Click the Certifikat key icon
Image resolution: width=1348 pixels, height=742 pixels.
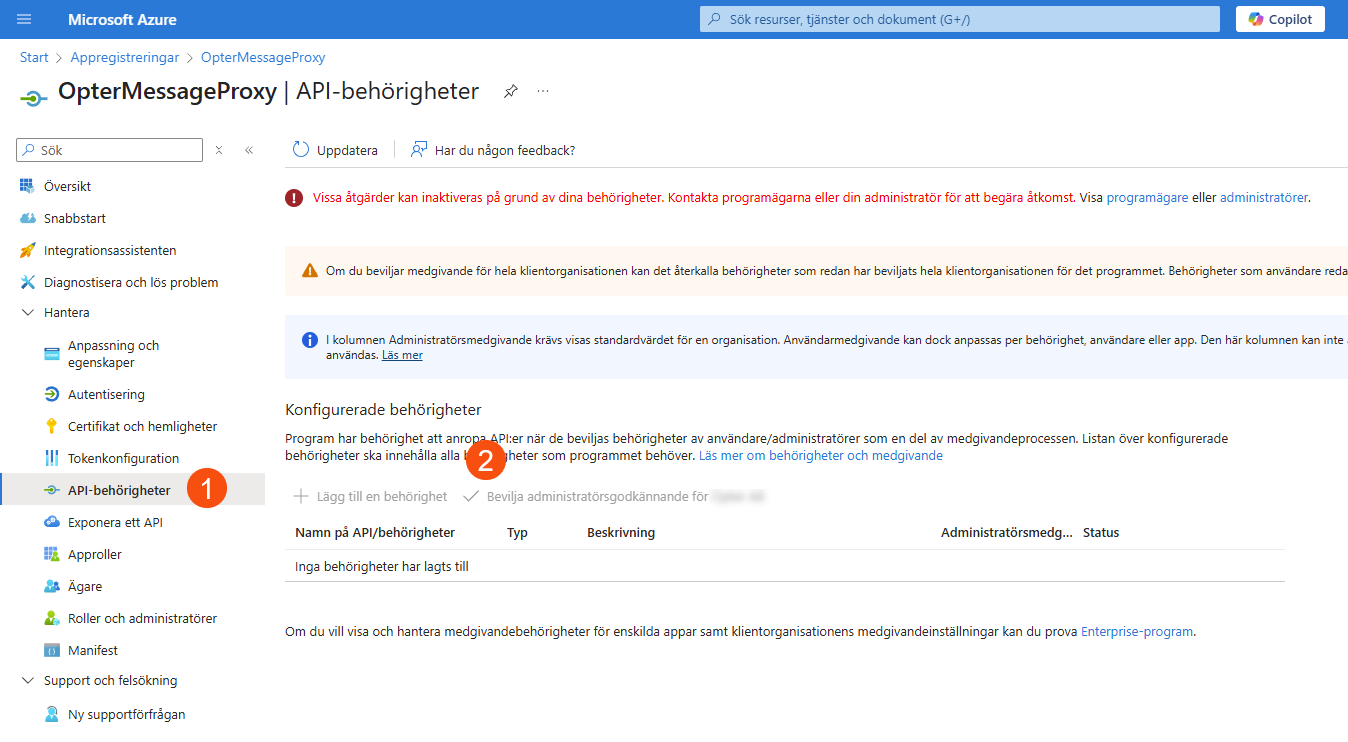(x=52, y=426)
